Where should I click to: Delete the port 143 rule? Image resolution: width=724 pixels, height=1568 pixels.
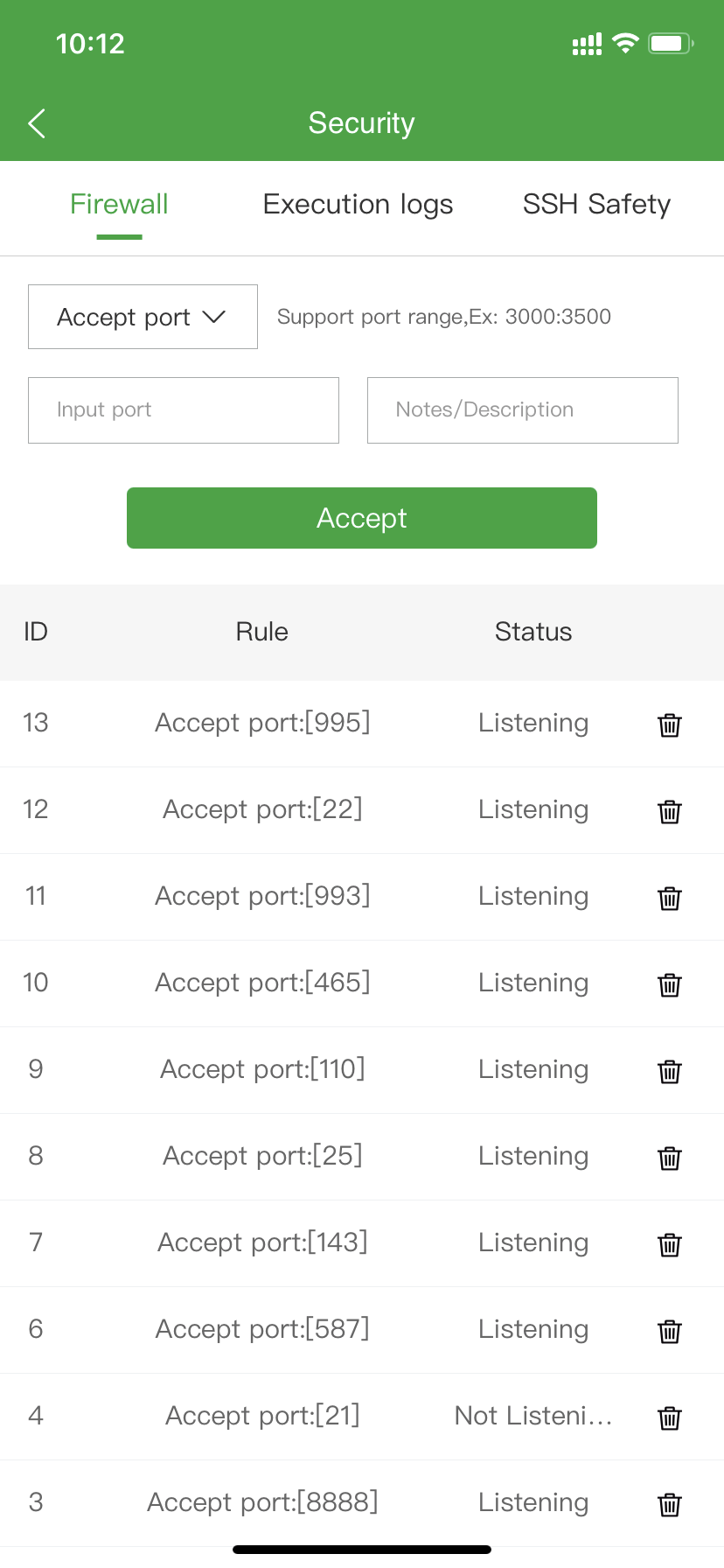click(669, 1244)
